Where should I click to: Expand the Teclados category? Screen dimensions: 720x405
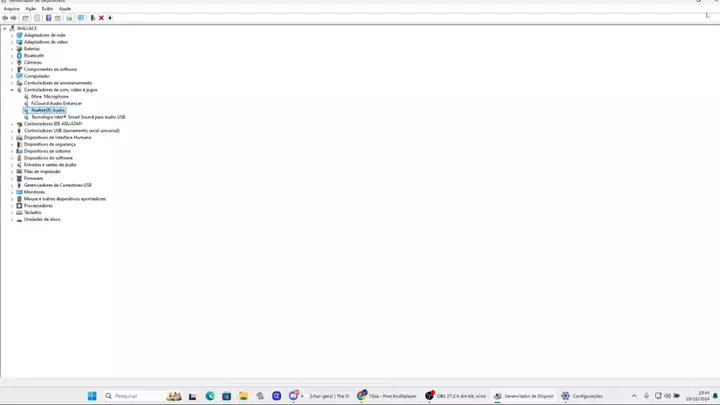[x=12, y=212]
